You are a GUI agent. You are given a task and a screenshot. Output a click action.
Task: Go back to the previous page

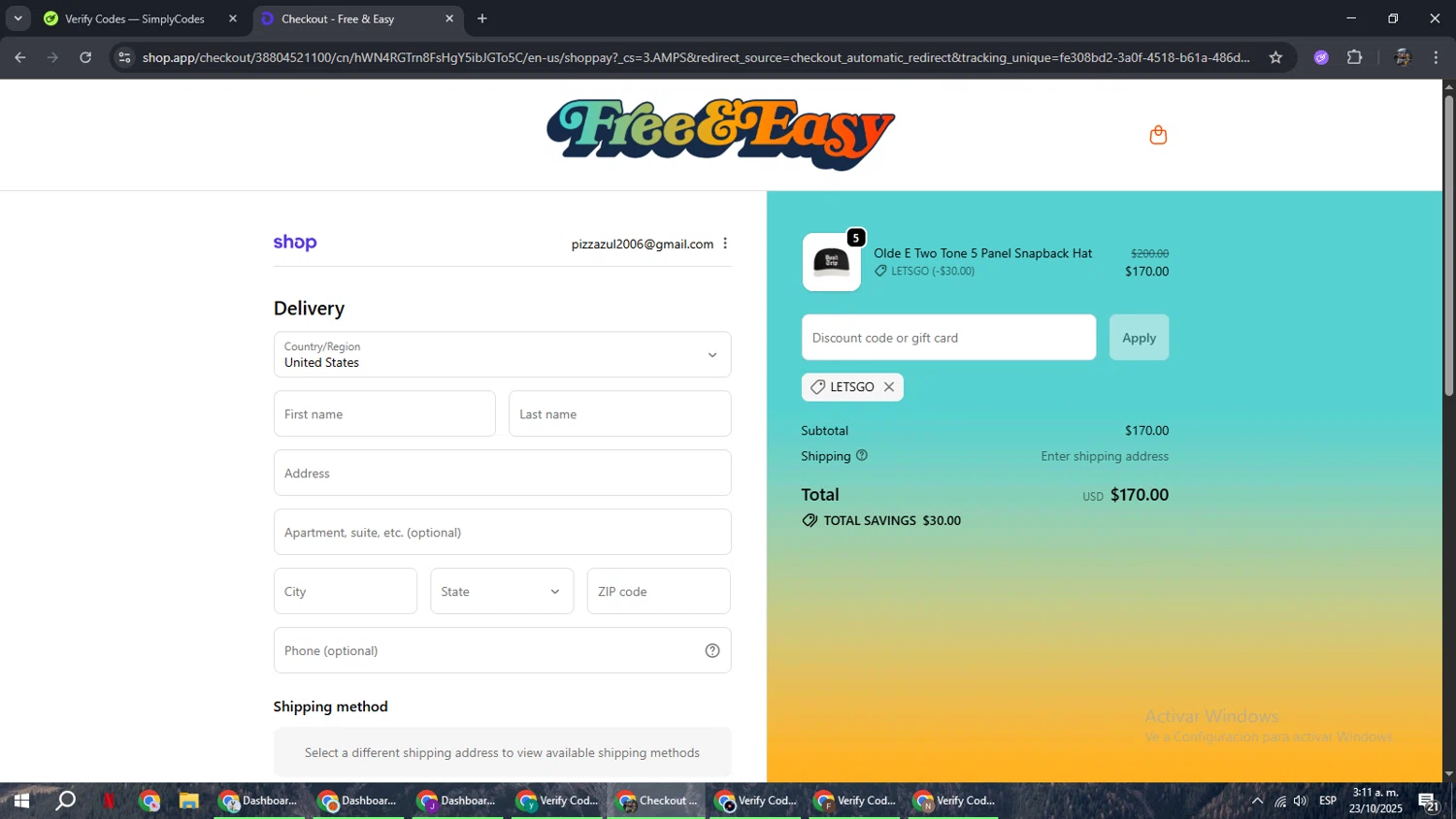coord(20,57)
